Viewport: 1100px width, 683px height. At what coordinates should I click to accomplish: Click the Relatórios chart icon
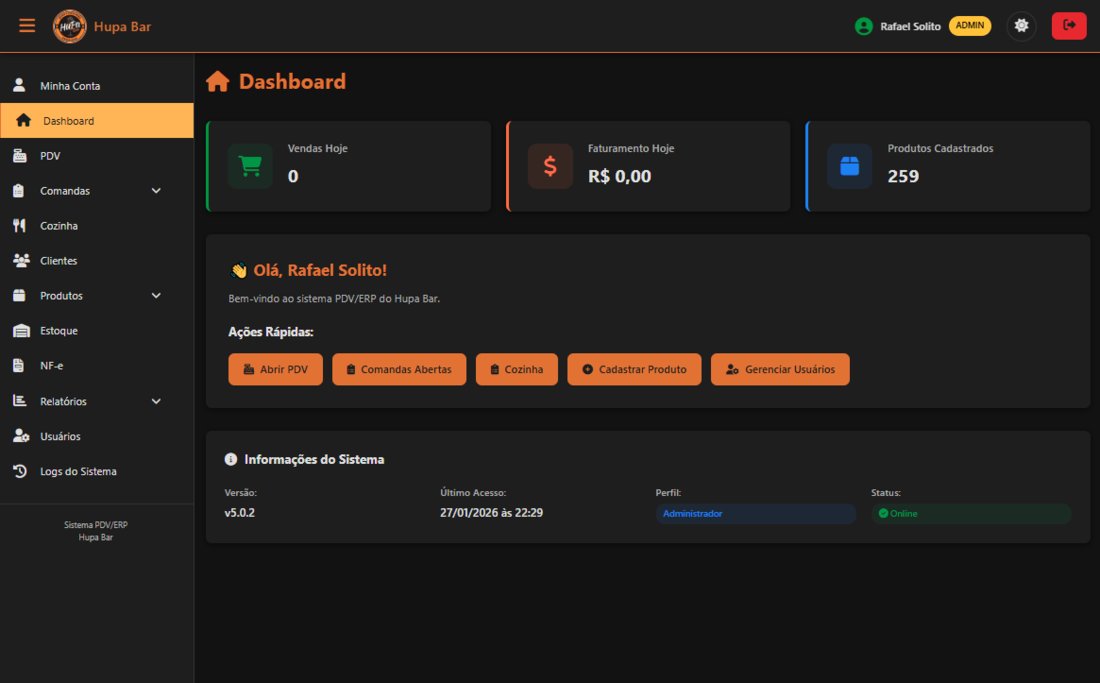20,401
